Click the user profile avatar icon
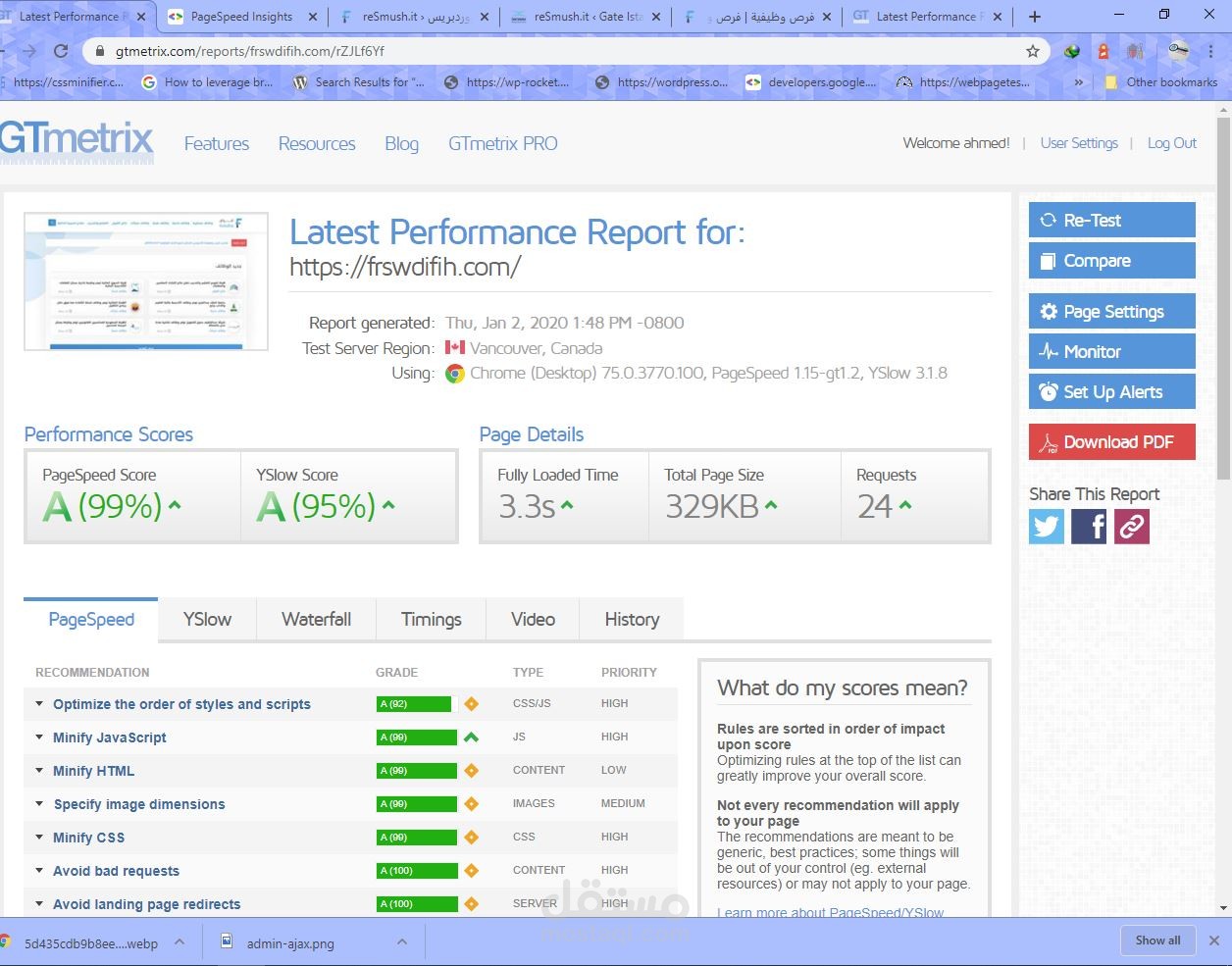1232x966 pixels. tap(1179, 51)
